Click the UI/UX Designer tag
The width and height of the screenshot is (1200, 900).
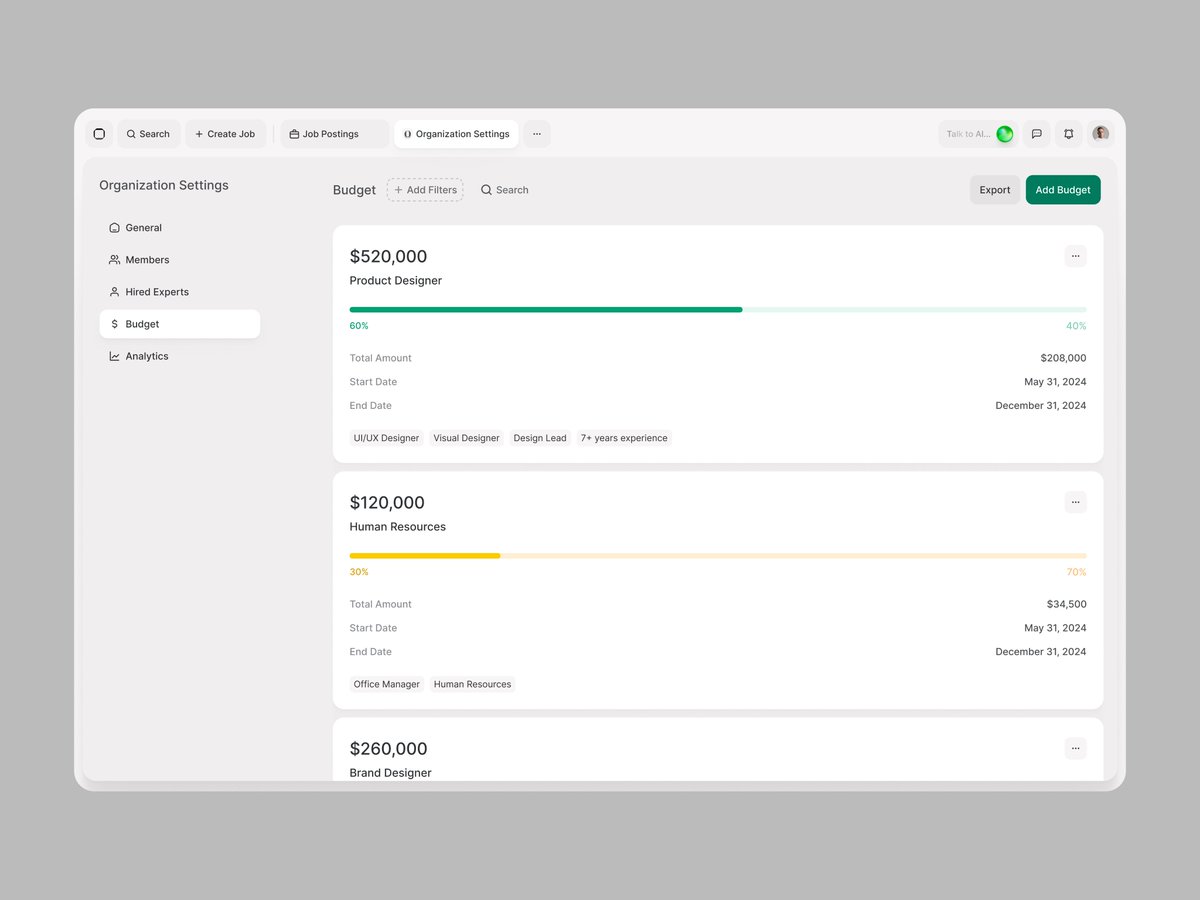[386, 438]
